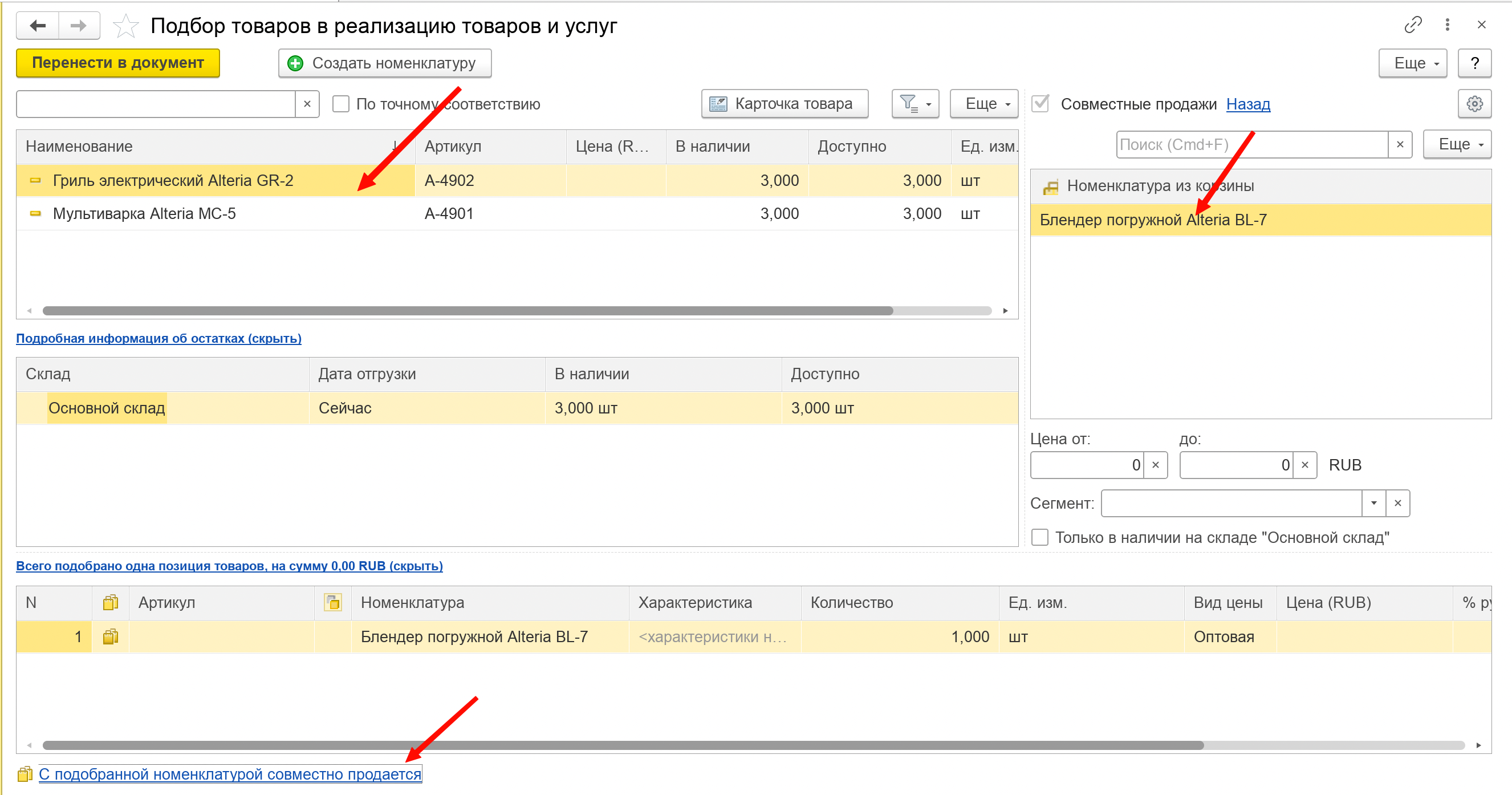Screen dimensions: 1512x795
Task: Open the vertical three-dots menu
Action: (1448, 25)
